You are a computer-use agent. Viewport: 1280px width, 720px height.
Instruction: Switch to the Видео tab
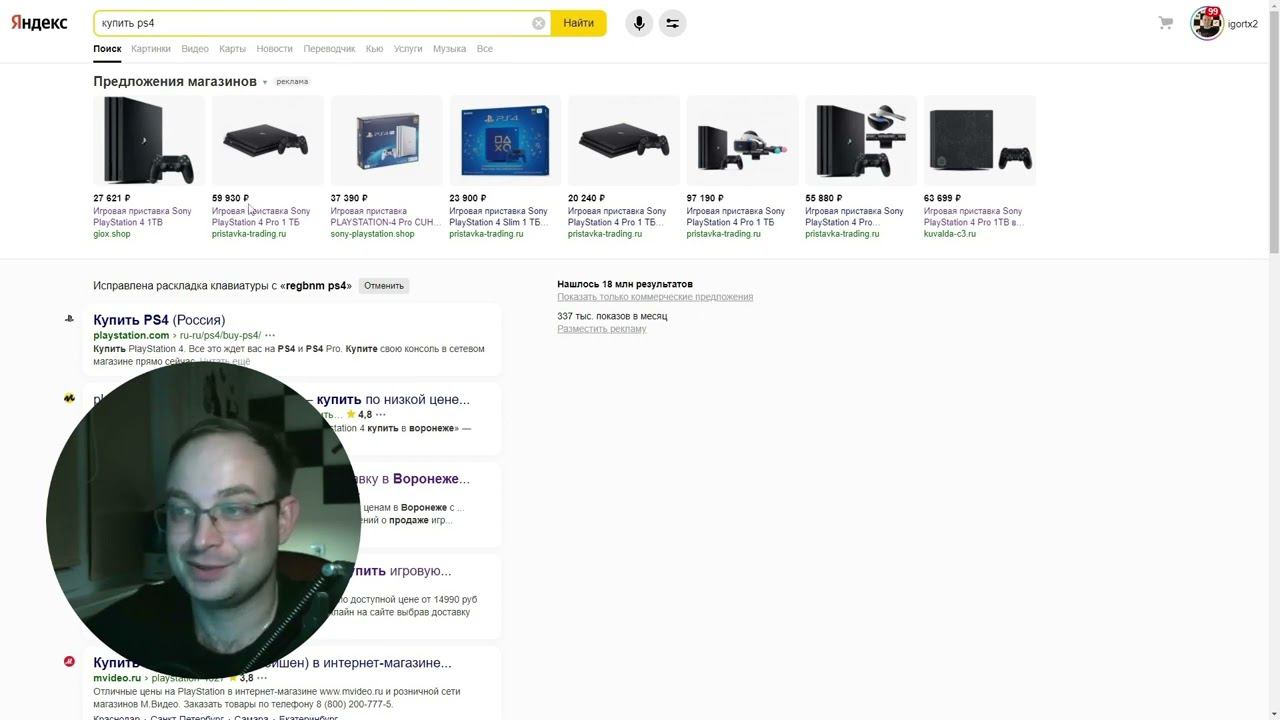pyautogui.click(x=195, y=49)
